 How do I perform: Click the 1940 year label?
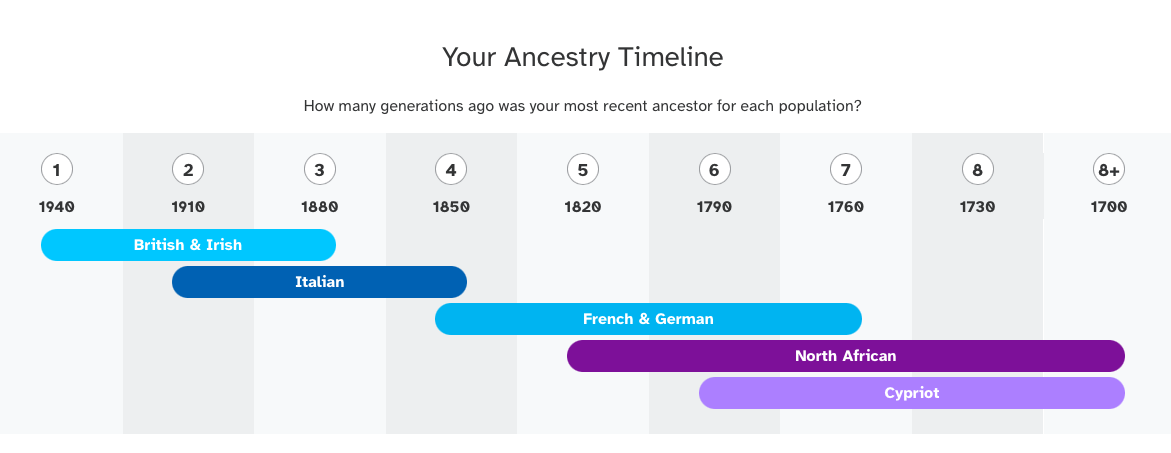pyautogui.click(x=57, y=207)
